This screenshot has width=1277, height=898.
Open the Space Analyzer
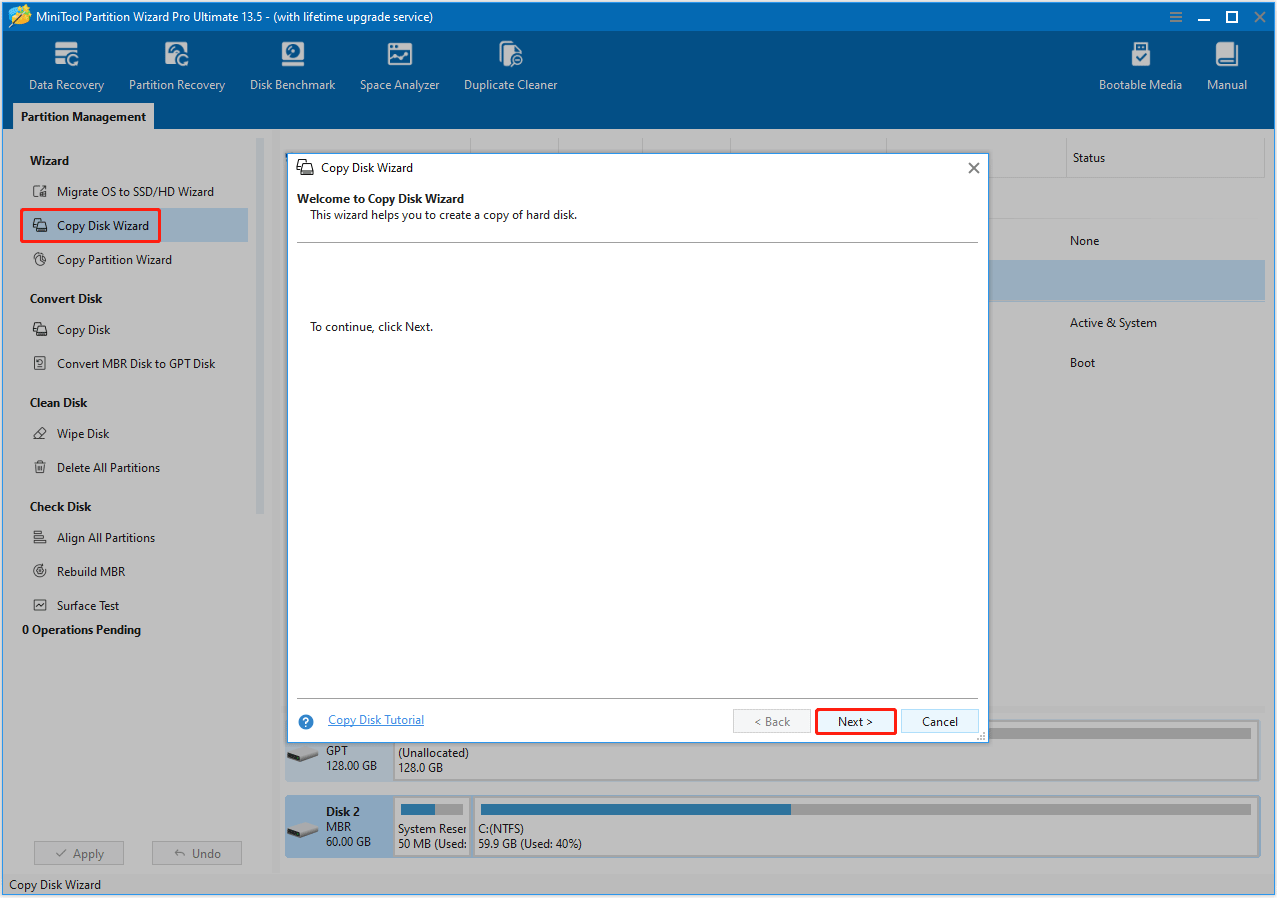(x=399, y=65)
